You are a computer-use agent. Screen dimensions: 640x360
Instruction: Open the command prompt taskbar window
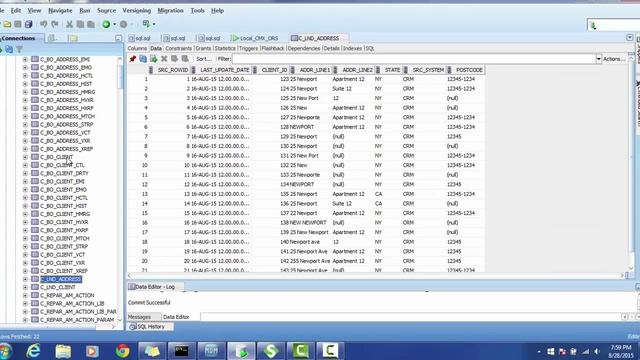coord(182,351)
